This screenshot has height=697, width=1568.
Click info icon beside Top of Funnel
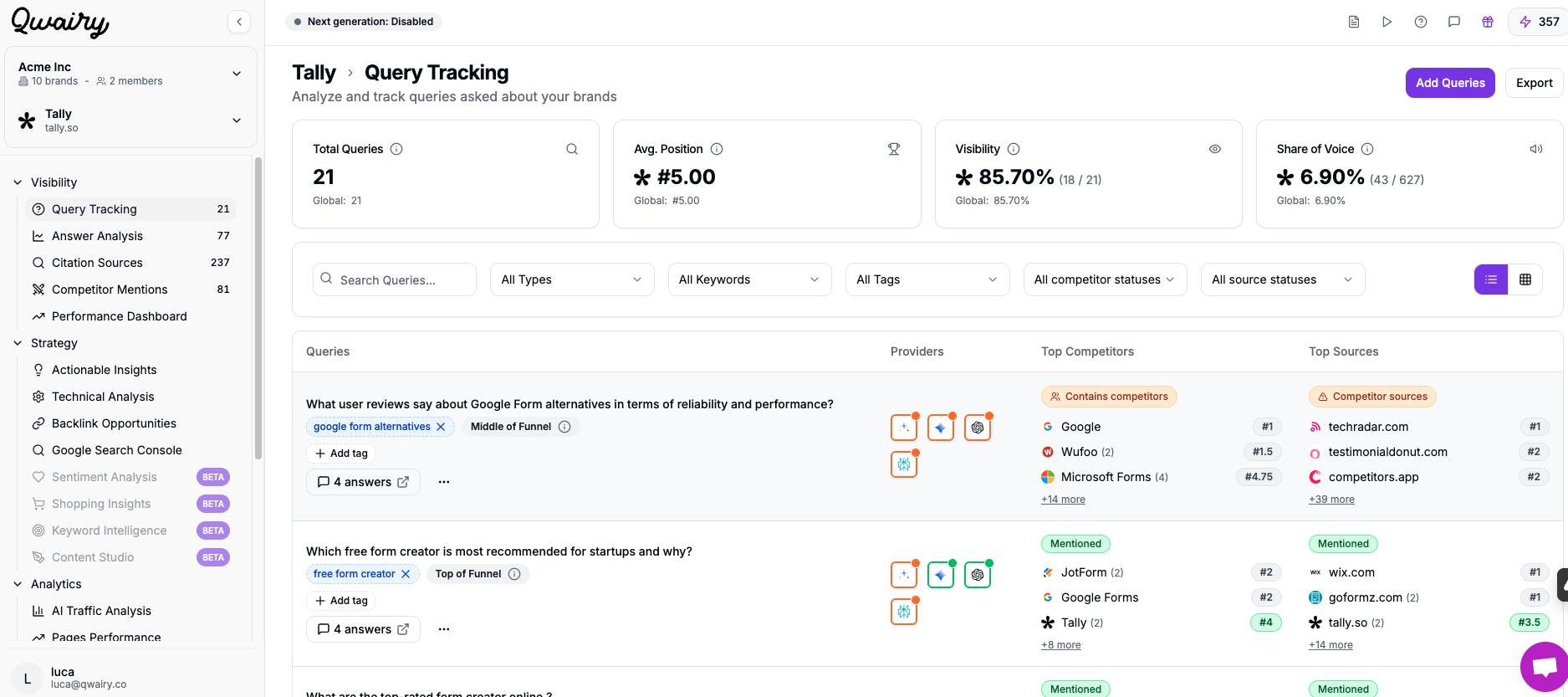coord(514,574)
